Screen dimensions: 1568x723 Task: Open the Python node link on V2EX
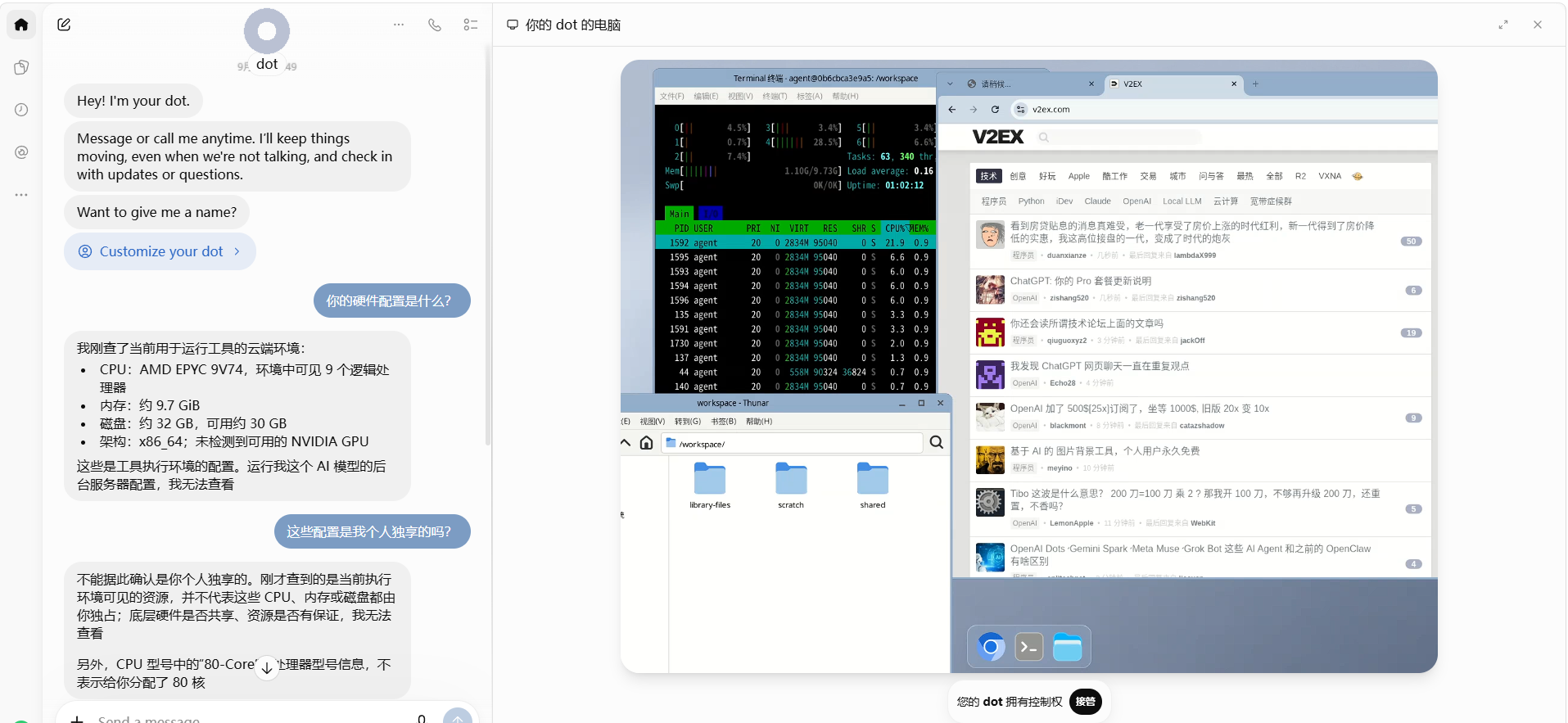point(1031,201)
